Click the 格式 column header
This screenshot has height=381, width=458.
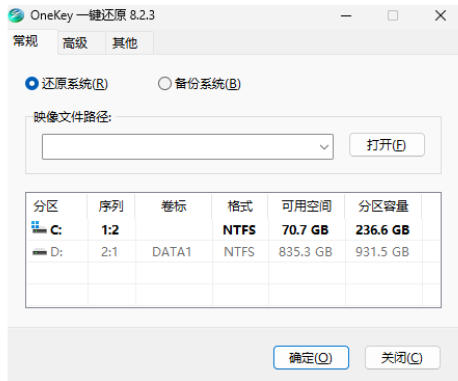pyautogui.click(x=240, y=206)
